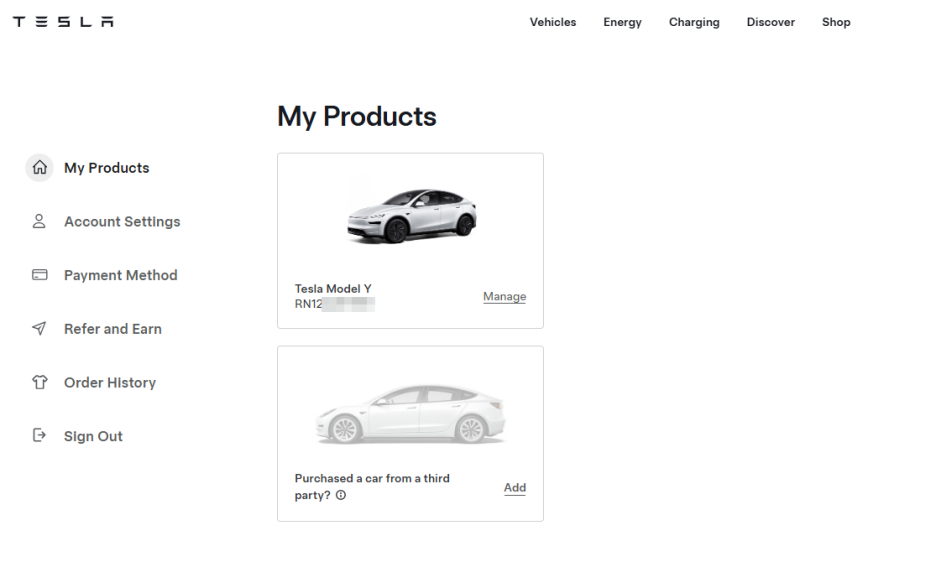Click the Tesla Model Y title text

tap(333, 288)
